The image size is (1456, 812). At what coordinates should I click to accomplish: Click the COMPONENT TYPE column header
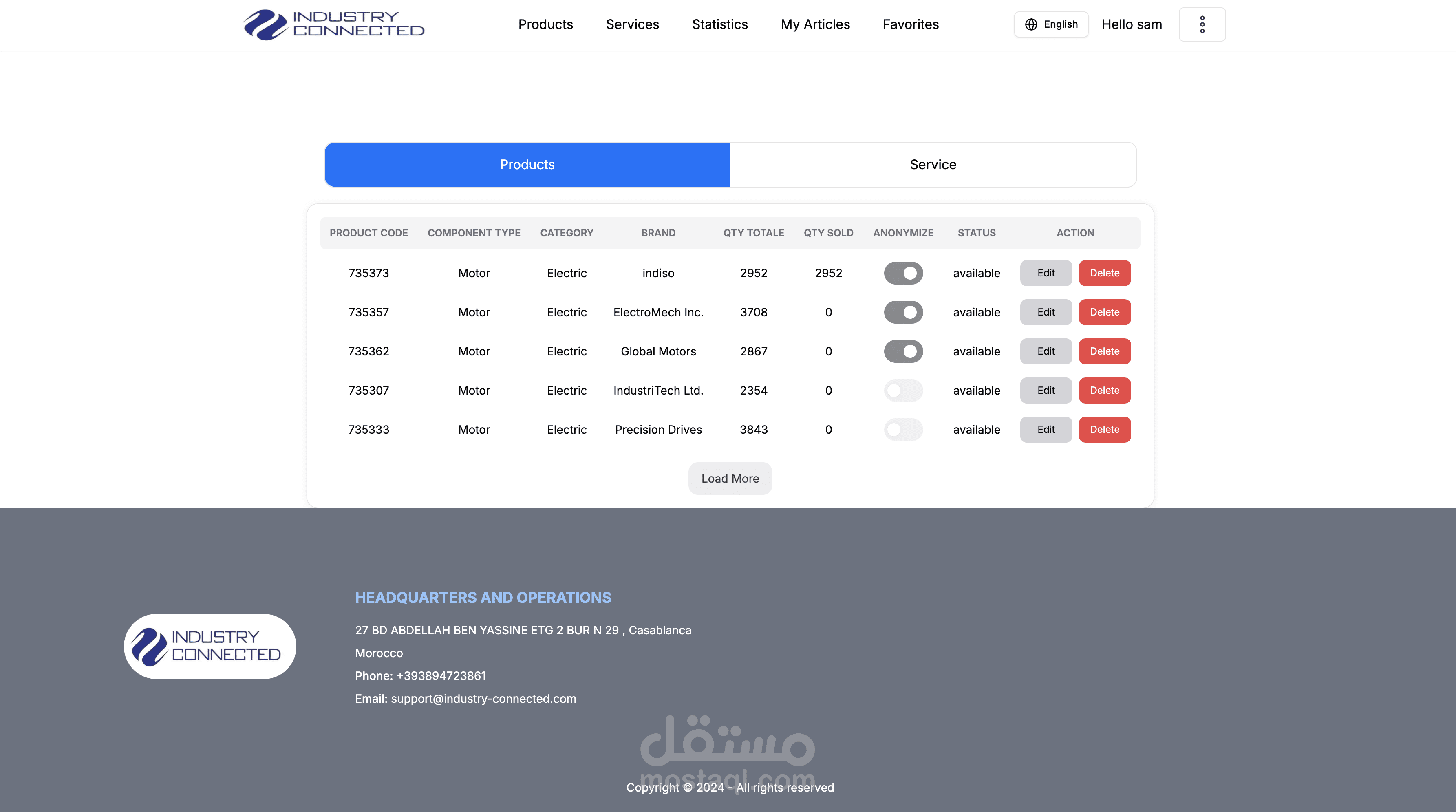pos(474,233)
